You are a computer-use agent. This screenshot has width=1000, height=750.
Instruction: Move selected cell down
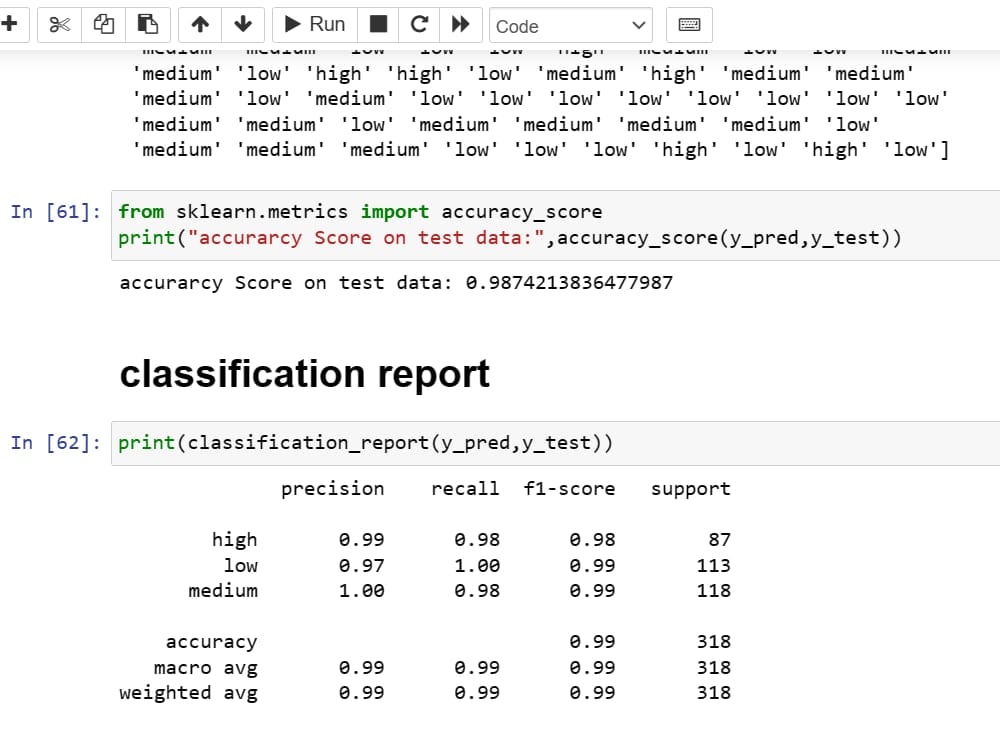click(243, 24)
